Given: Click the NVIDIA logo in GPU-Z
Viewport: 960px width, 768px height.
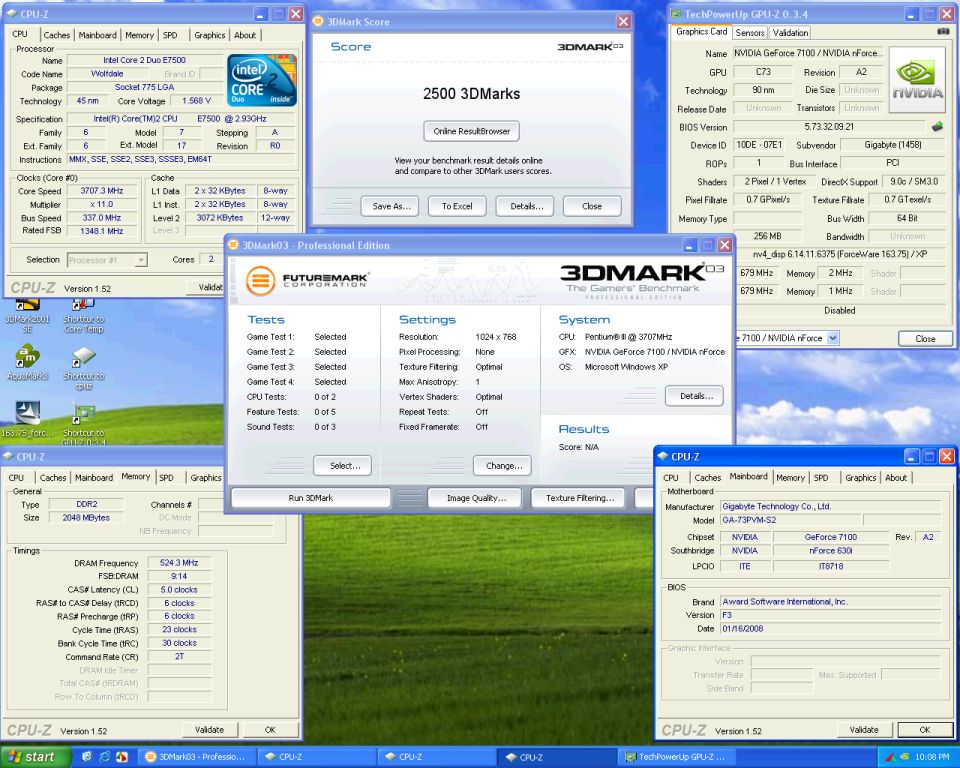Looking at the screenshot, I should [x=917, y=80].
